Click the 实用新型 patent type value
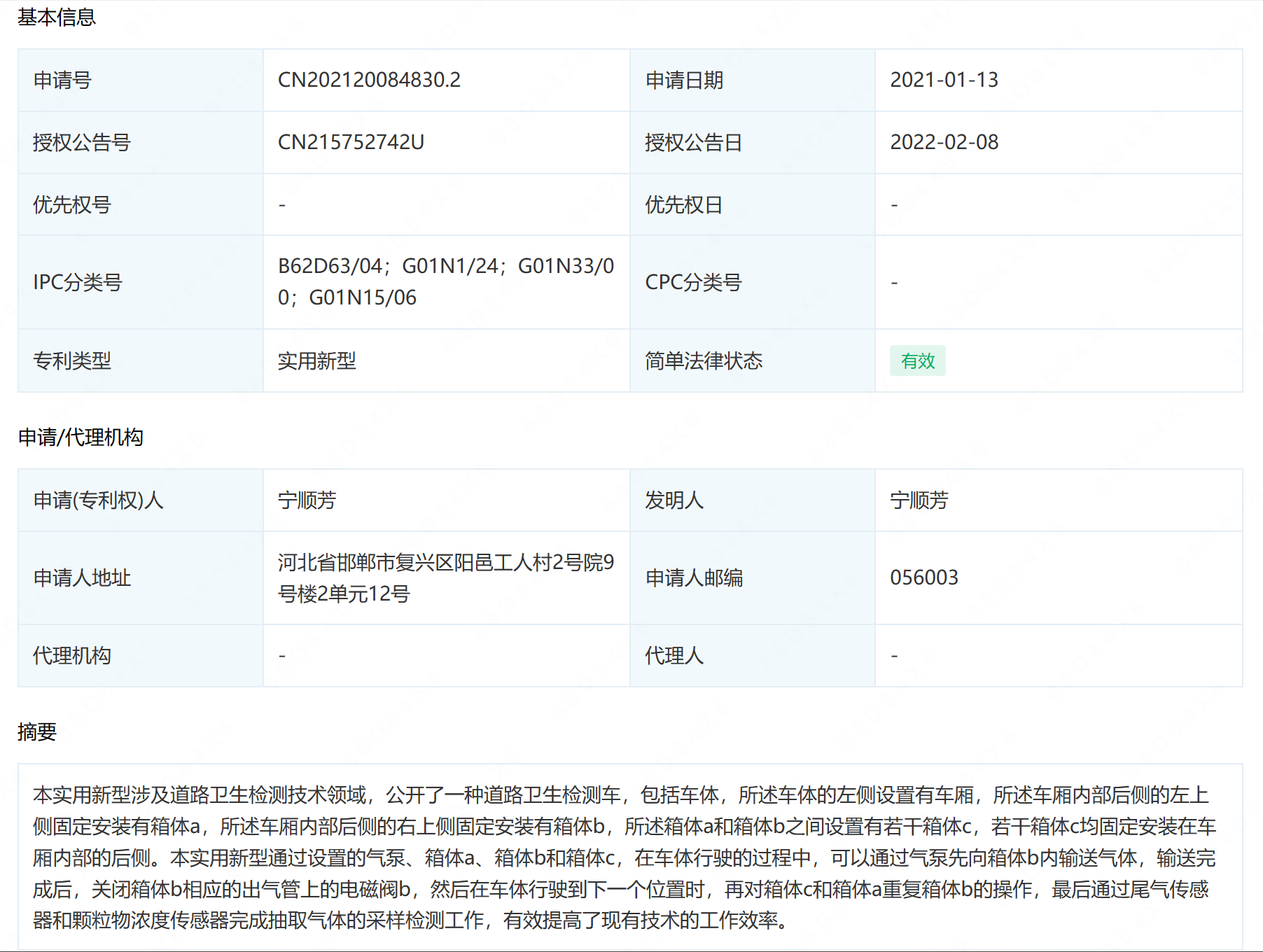1263x952 pixels. tap(316, 360)
